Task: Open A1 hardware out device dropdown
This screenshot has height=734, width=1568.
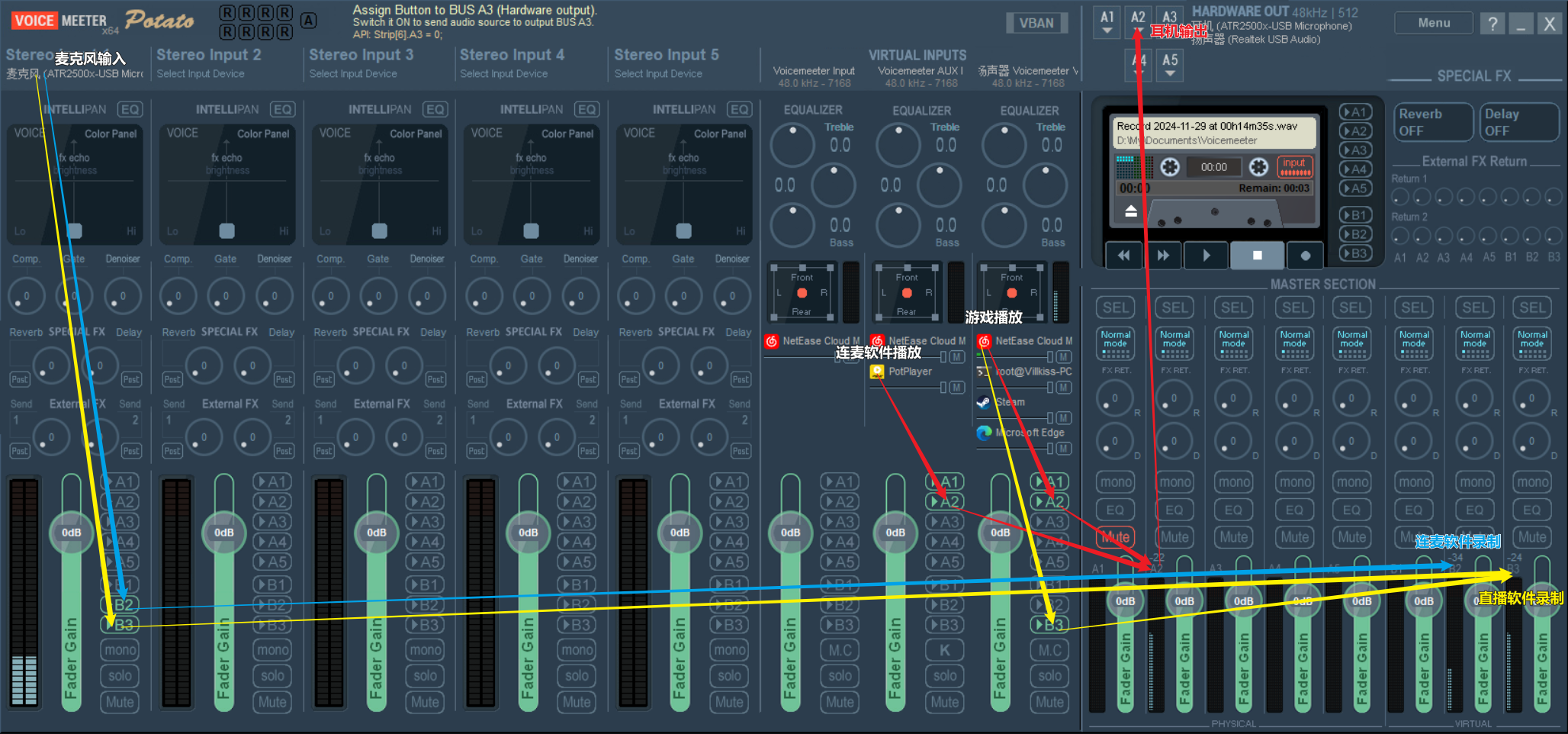Action: pyautogui.click(x=1107, y=22)
